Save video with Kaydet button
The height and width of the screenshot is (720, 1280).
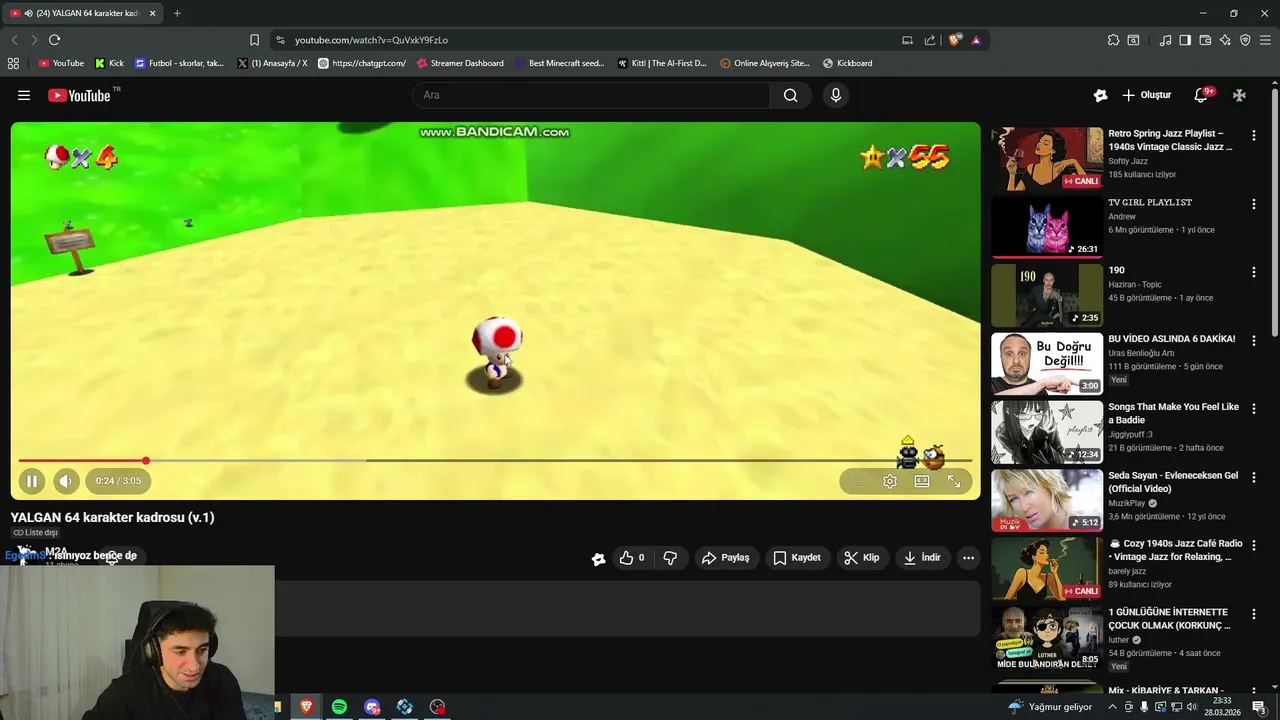(797, 558)
